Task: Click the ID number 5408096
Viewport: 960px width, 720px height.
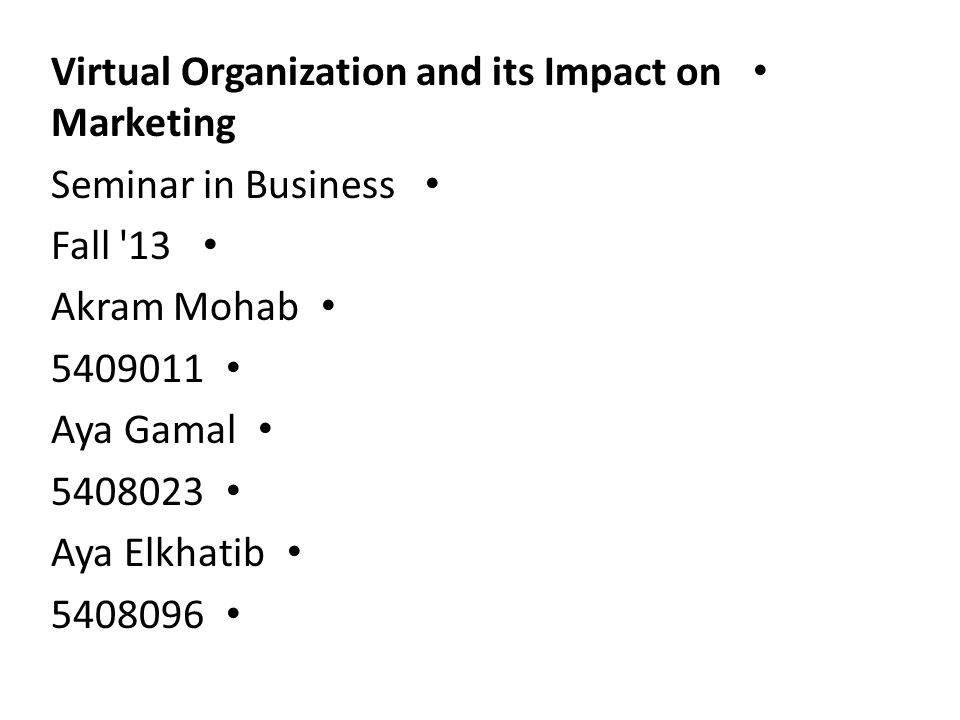Action: tap(127, 615)
